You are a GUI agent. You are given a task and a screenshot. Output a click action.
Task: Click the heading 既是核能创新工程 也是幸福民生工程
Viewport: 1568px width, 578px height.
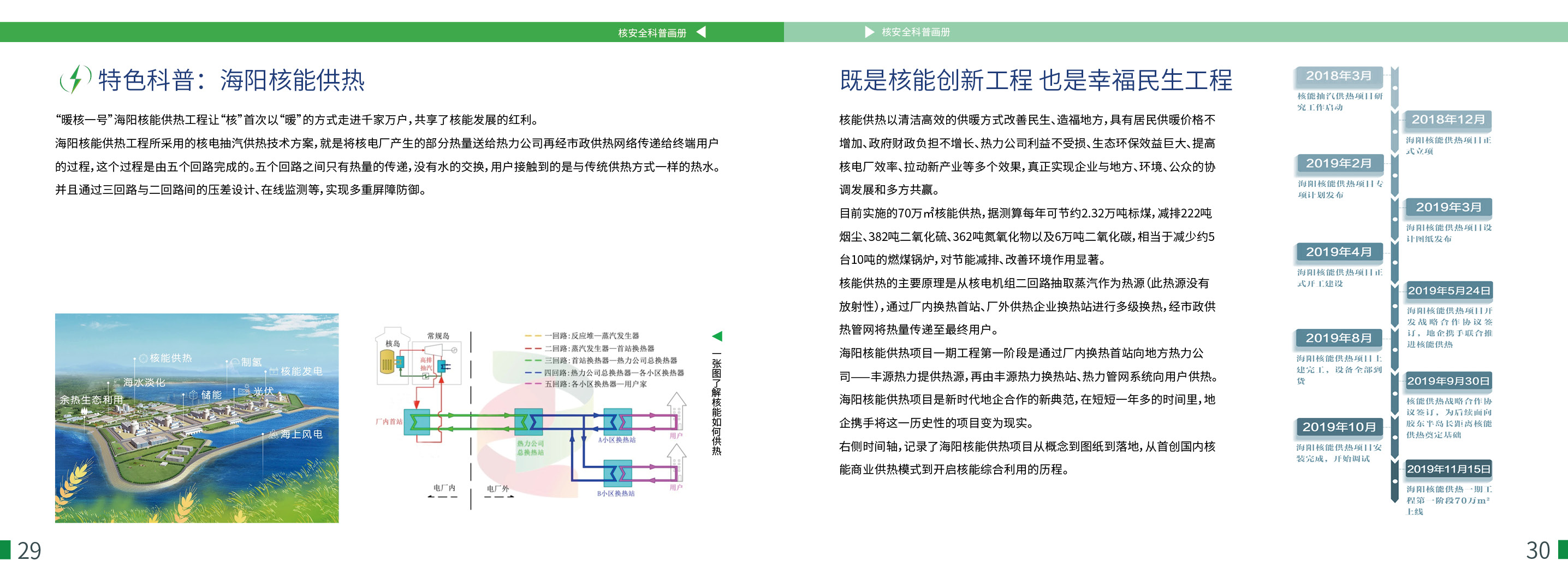click(x=1036, y=80)
